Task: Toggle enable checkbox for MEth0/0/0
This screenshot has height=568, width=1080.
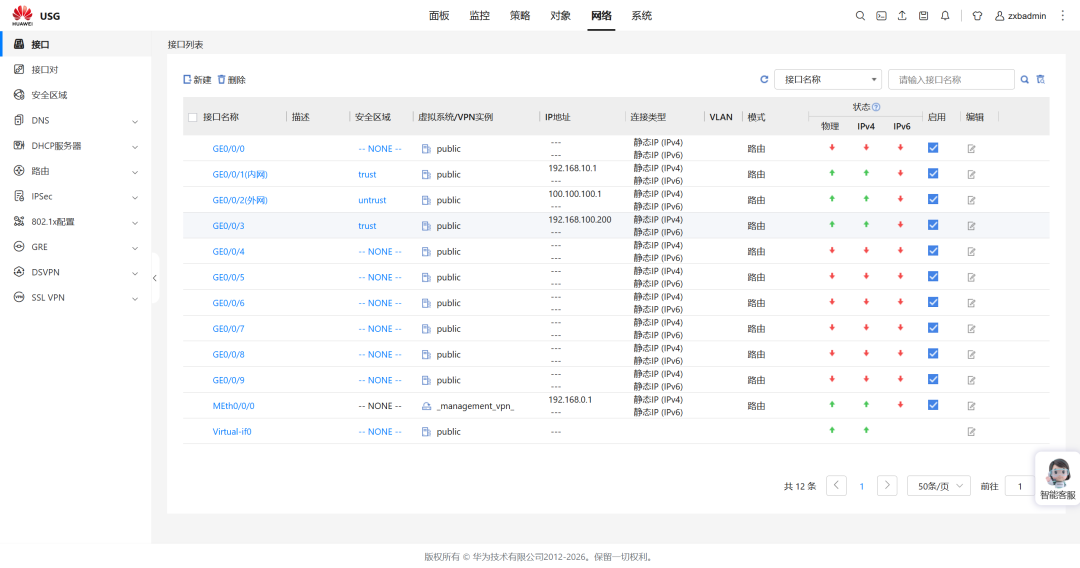Action: click(x=933, y=405)
